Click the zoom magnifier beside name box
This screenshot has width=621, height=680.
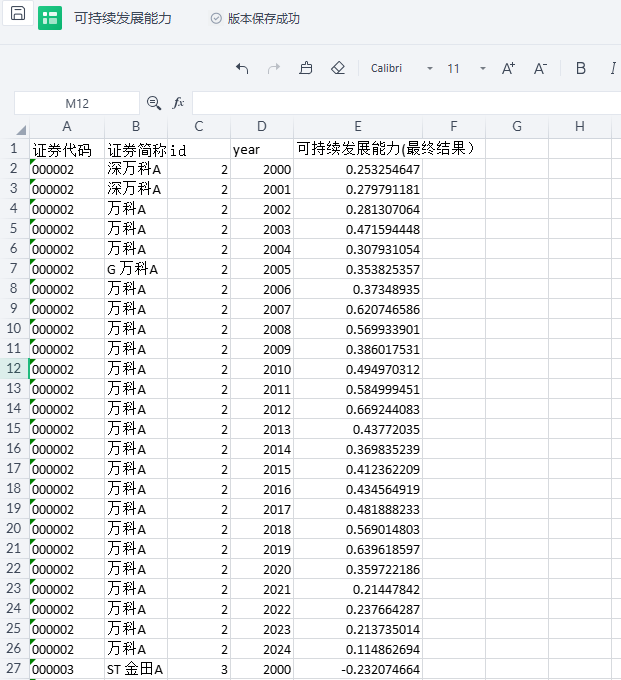pos(154,103)
